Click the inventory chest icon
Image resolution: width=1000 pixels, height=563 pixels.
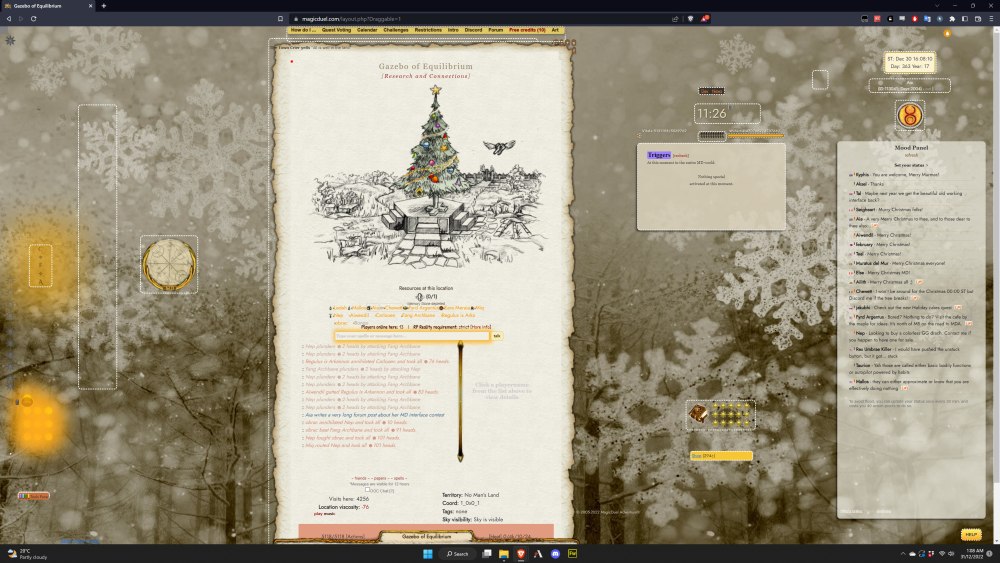coord(698,414)
